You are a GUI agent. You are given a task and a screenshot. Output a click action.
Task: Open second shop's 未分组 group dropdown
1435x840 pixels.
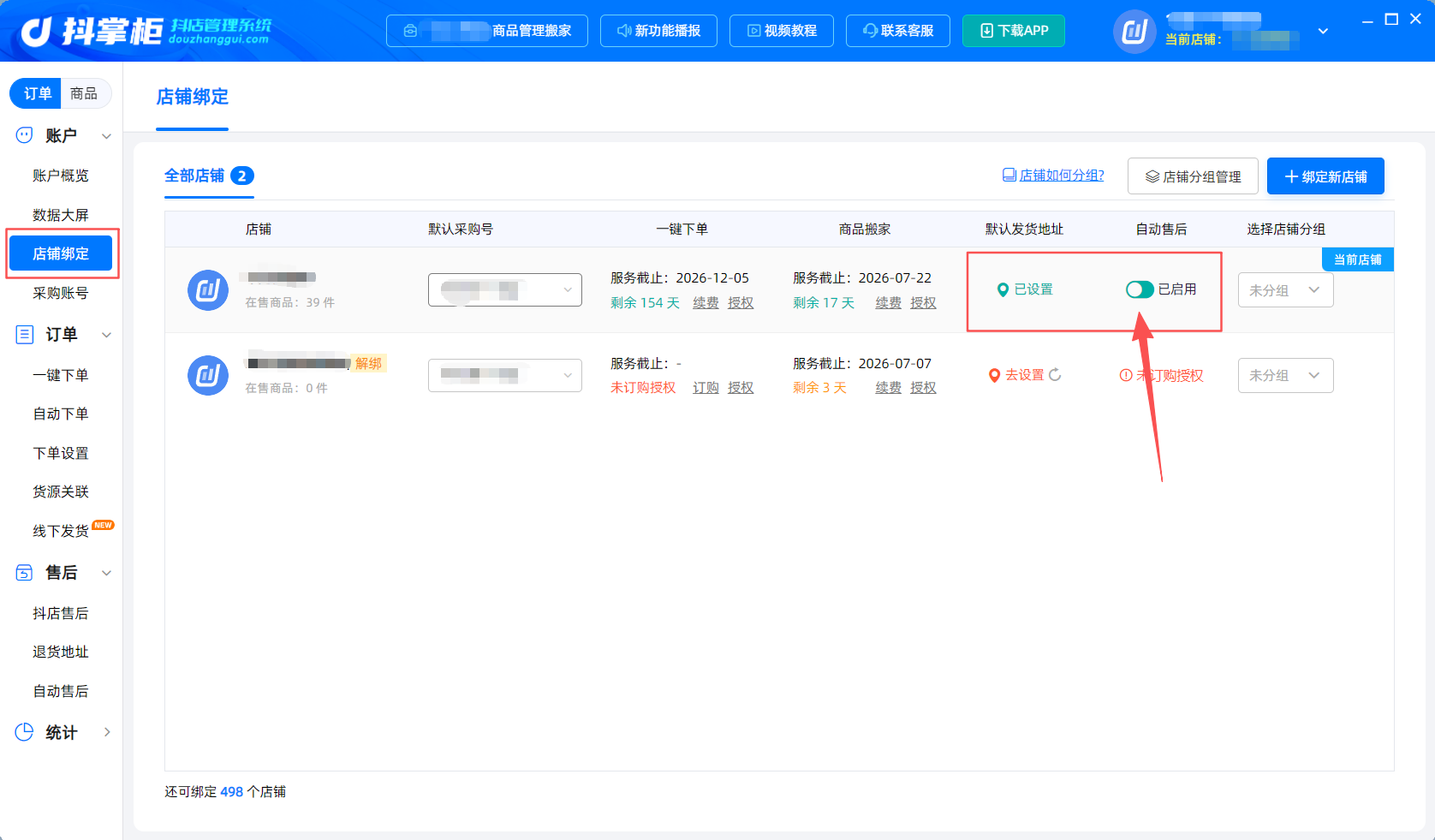tap(1285, 375)
